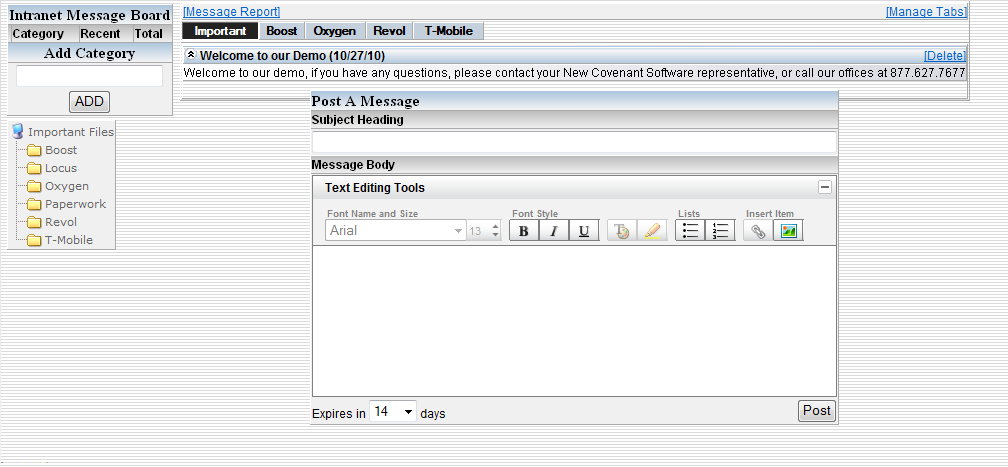1008x467 pixels.
Task: Toggle italic text style
Action: (554, 231)
